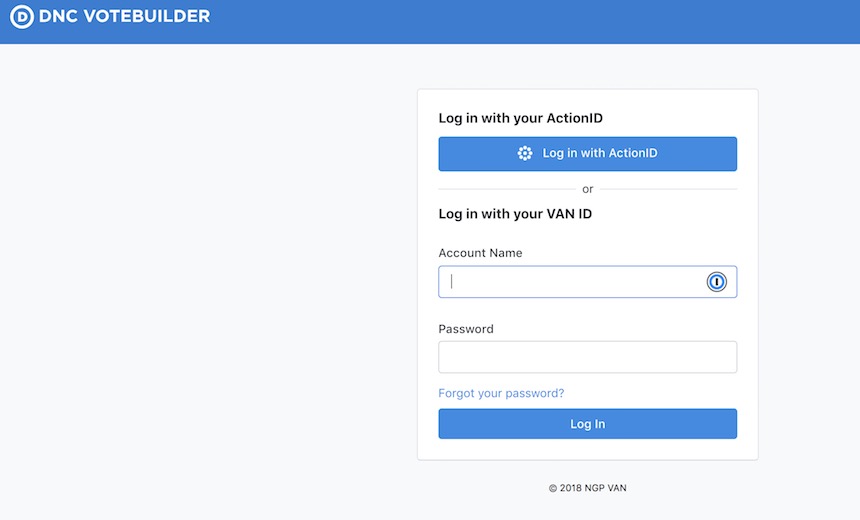Click the DNC VOTEBUILDER header title

click(x=125, y=16)
